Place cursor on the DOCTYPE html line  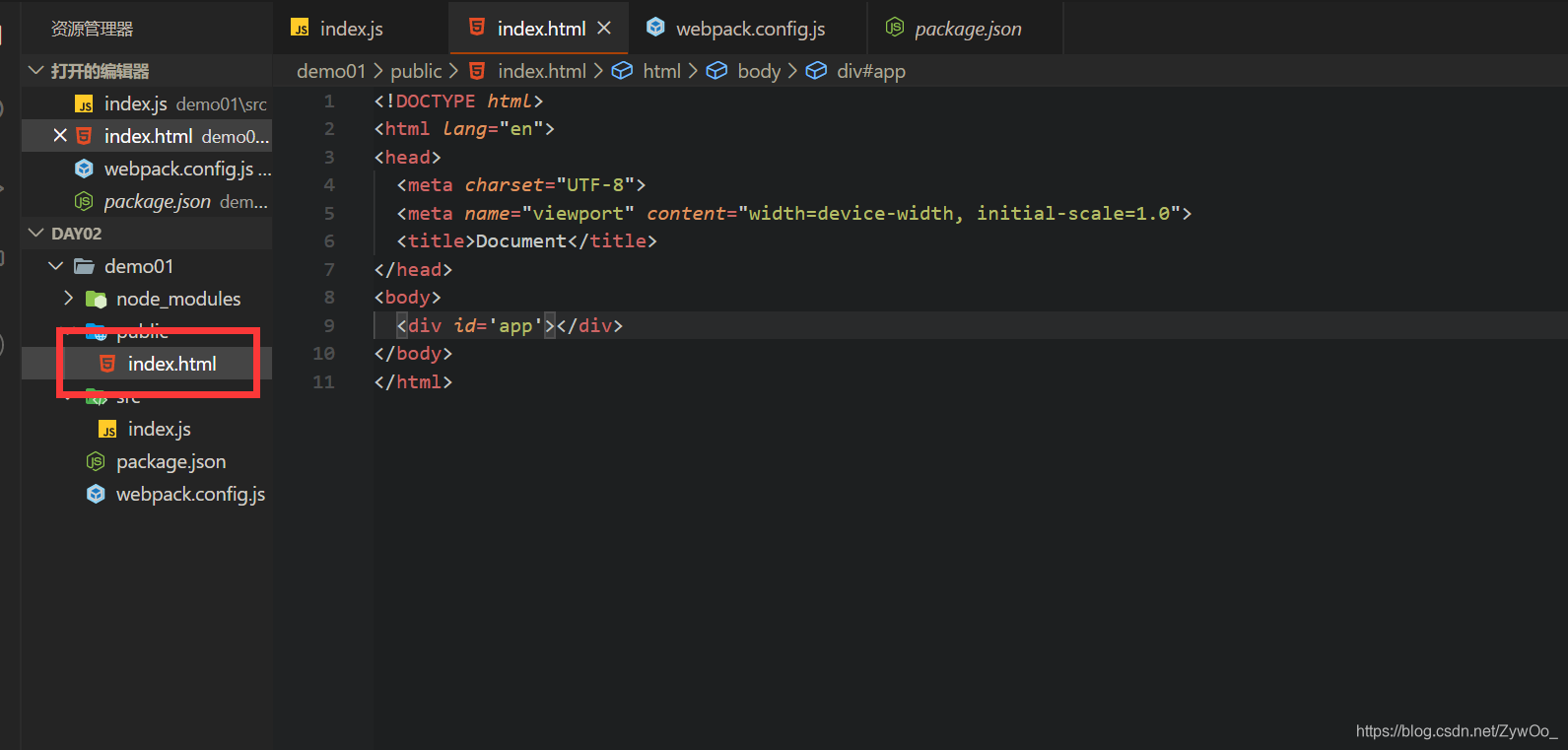click(458, 101)
